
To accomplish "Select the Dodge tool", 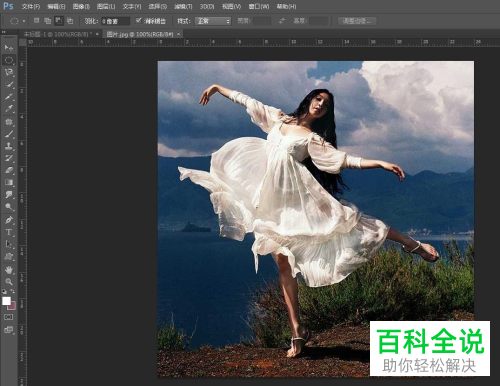I will pos(9,207).
